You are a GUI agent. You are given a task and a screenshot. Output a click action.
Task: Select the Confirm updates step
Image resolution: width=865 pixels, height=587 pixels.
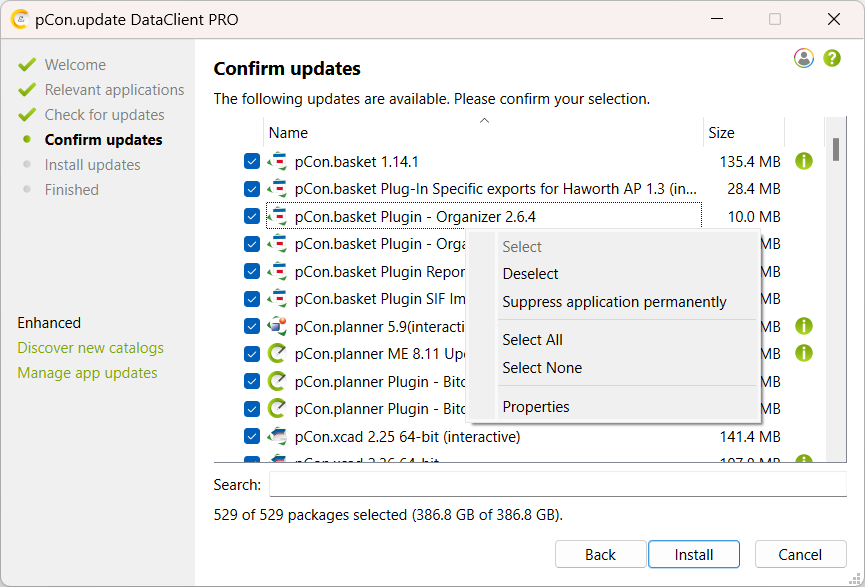pyautogui.click(x=103, y=140)
